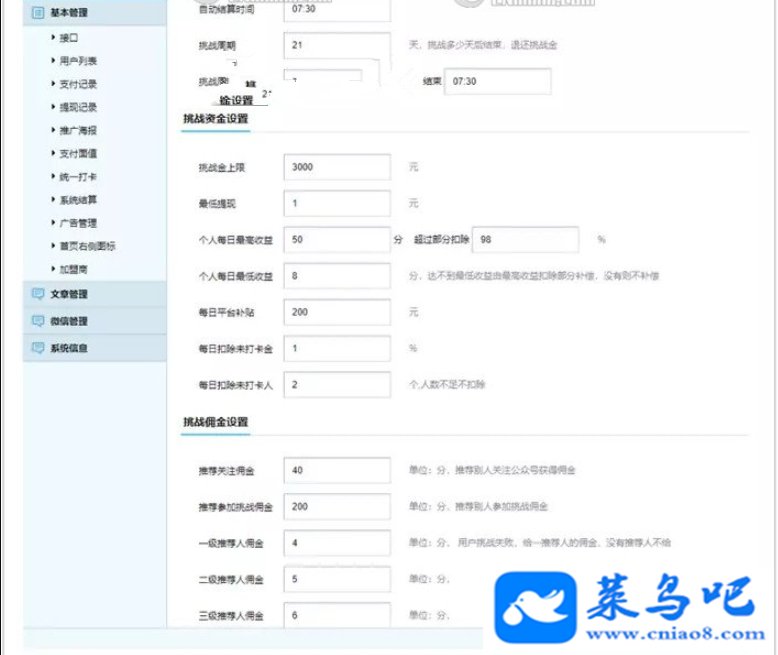Click the 结束 time field 07:30
778x655 pixels.
point(498,81)
